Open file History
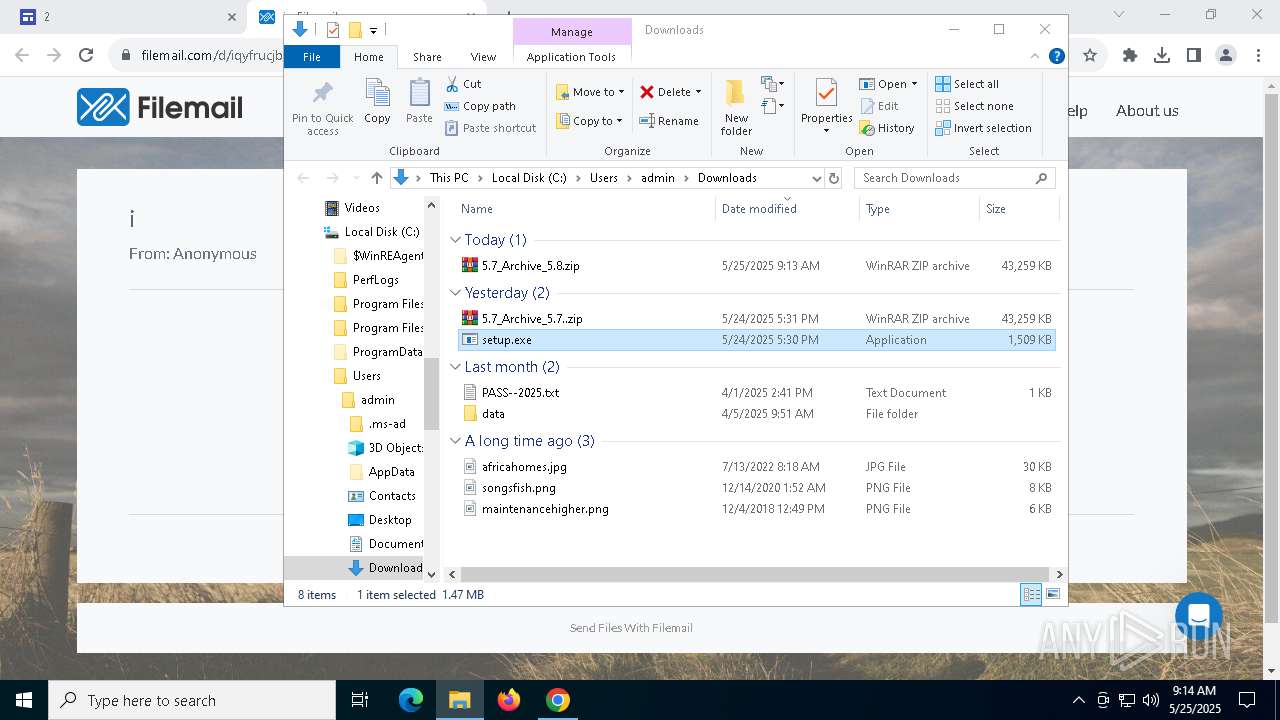Screen dimensions: 1280x720 pos(887,128)
